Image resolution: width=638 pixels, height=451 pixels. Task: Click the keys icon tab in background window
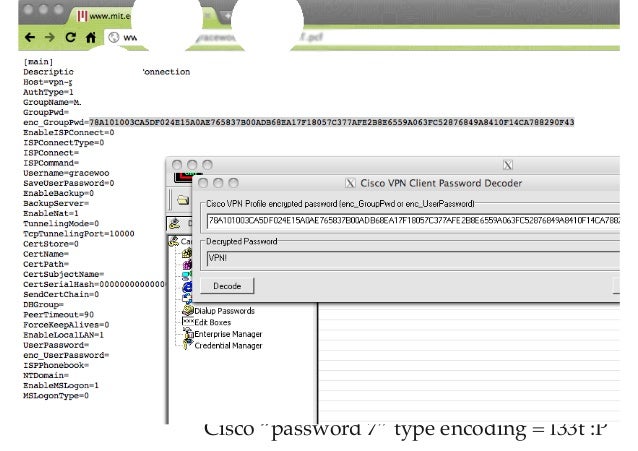[x=175, y=223]
